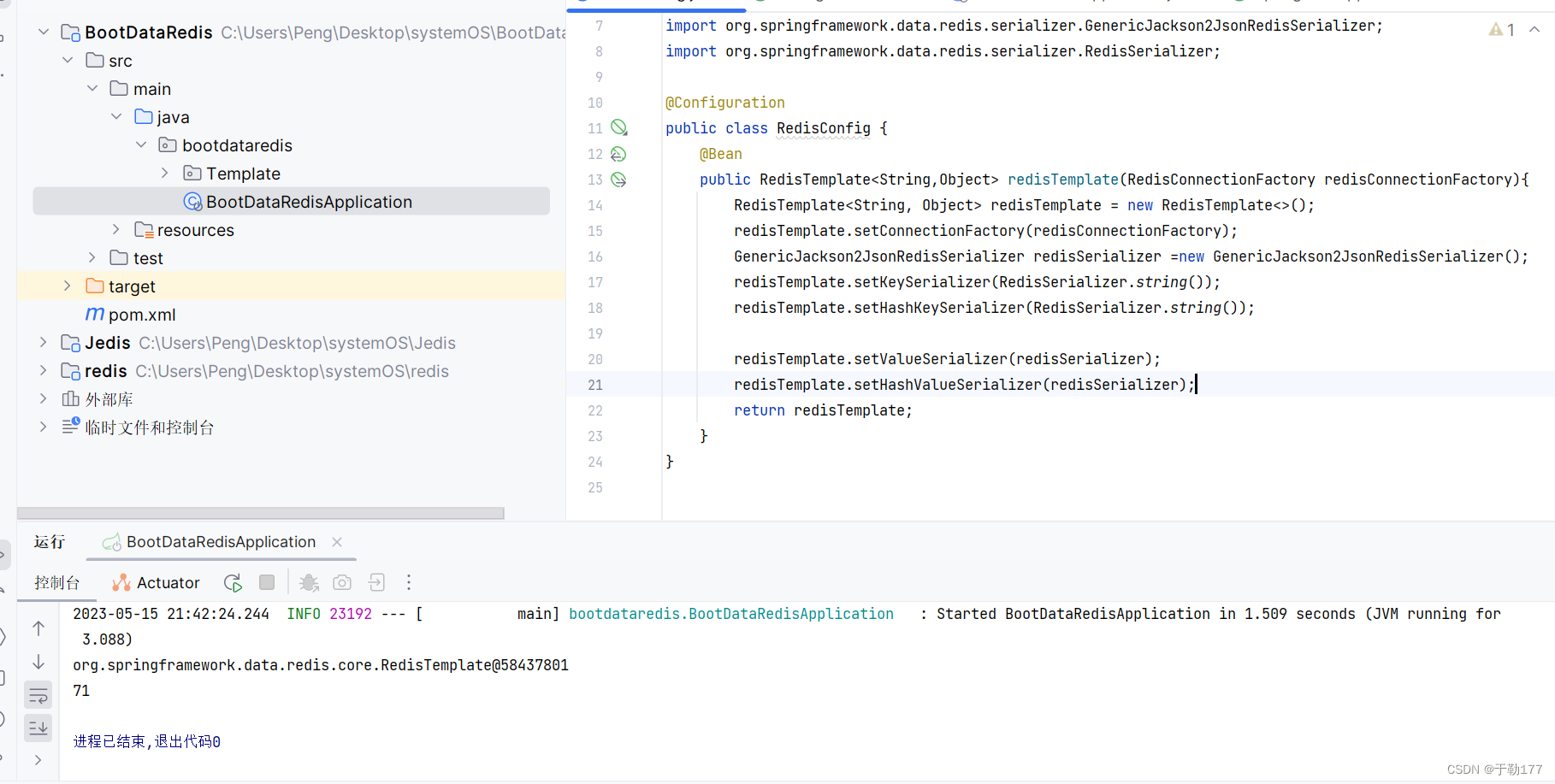Expand the target folder

(x=68, y=286)
